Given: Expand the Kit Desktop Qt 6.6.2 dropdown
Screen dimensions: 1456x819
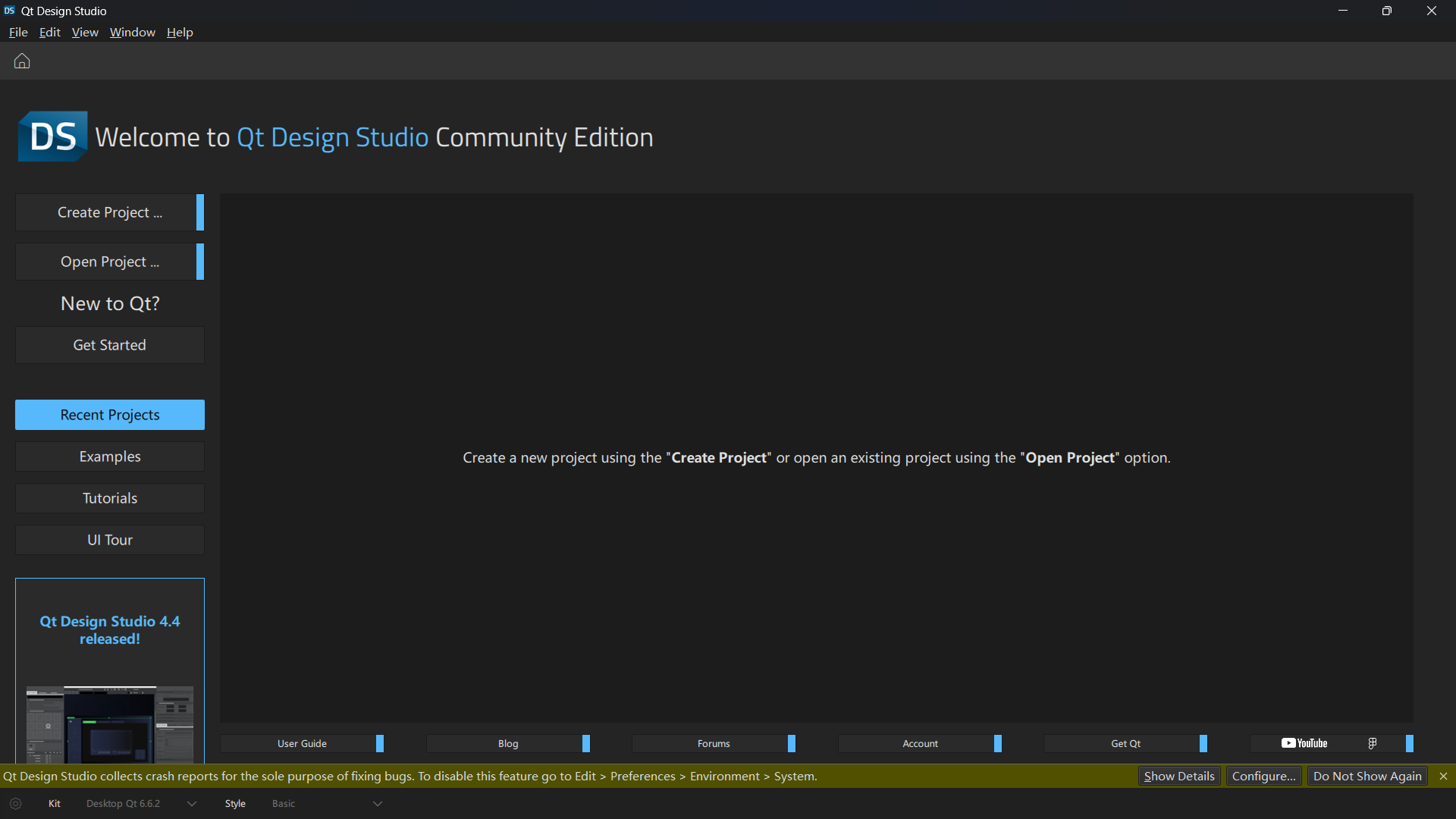Looking at the screenshot, I should tap(192, 804).
